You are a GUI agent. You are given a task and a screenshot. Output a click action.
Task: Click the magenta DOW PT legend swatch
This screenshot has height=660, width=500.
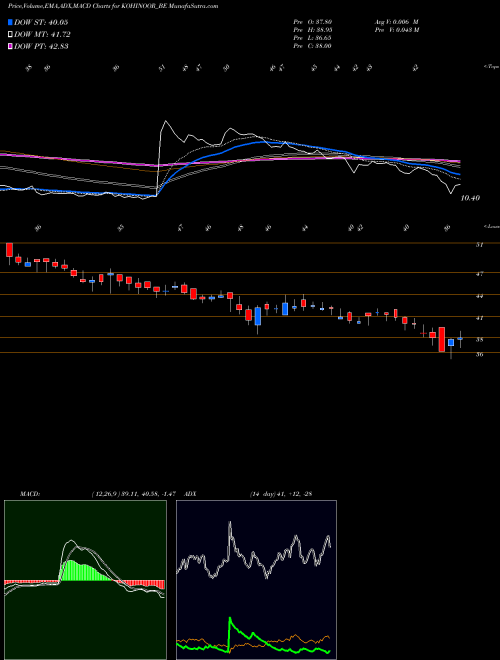coord(10,46)
